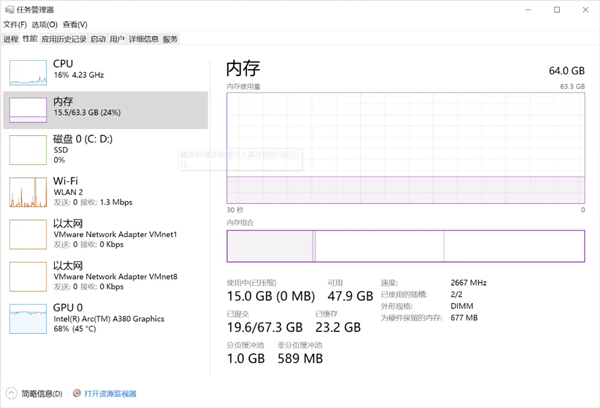Switch to the 进程 tab

click(10, 39)
